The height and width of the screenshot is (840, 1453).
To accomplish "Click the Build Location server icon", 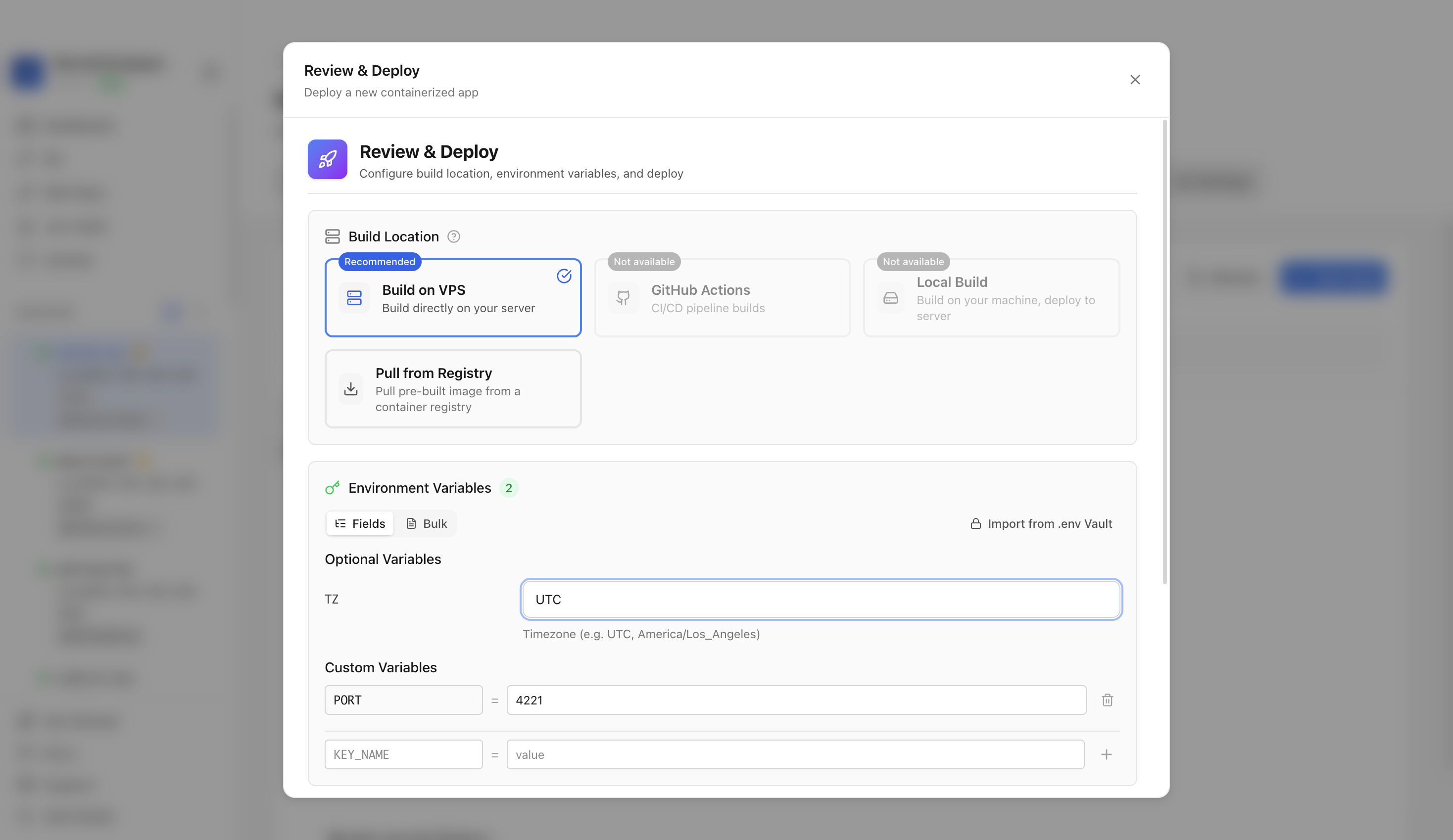I will 333,236.
